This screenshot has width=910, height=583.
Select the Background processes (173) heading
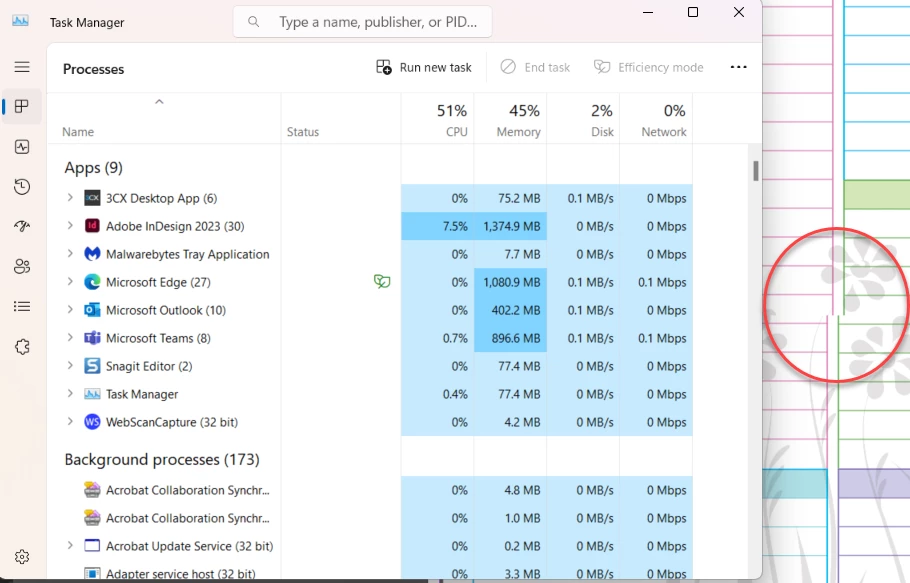pyautogui.click(x=162, y=459)
